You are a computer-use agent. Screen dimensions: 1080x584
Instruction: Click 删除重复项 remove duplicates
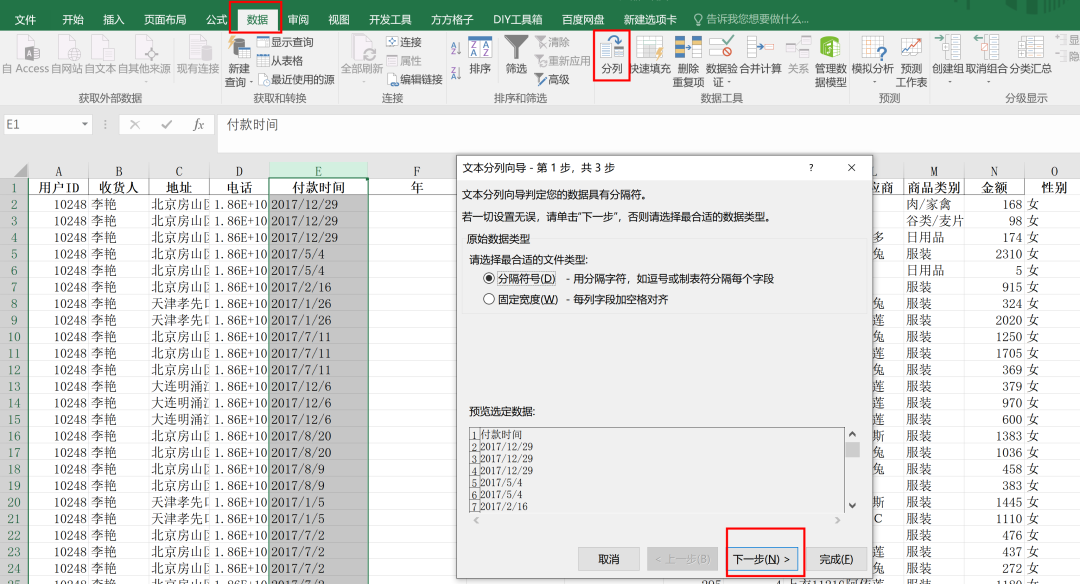tap(688, 62)
